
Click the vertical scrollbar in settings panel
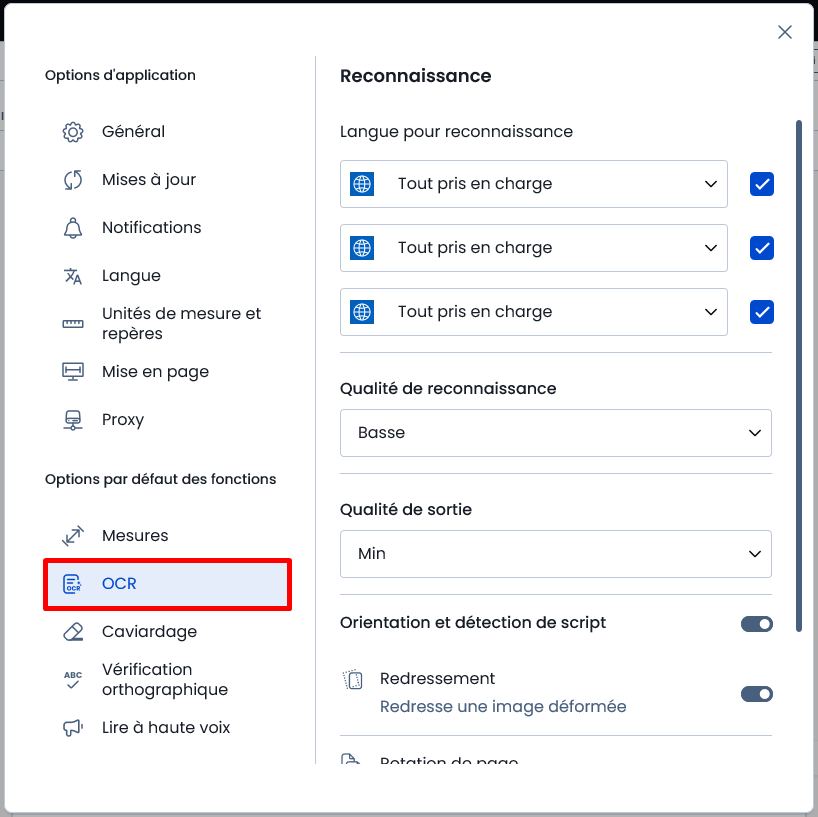(799, 376)
